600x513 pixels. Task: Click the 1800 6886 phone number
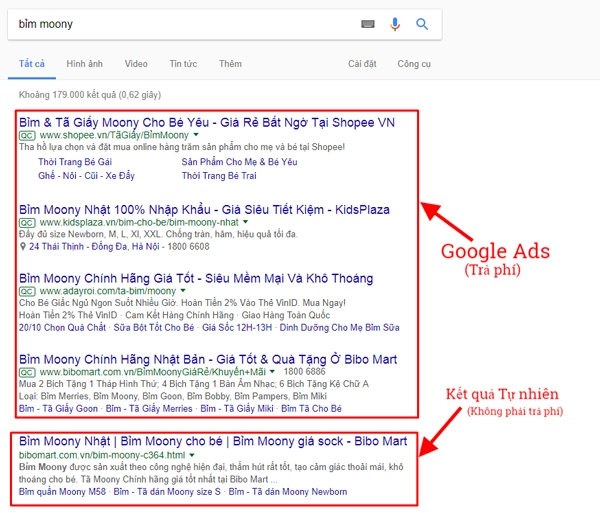tap(305, 371)
